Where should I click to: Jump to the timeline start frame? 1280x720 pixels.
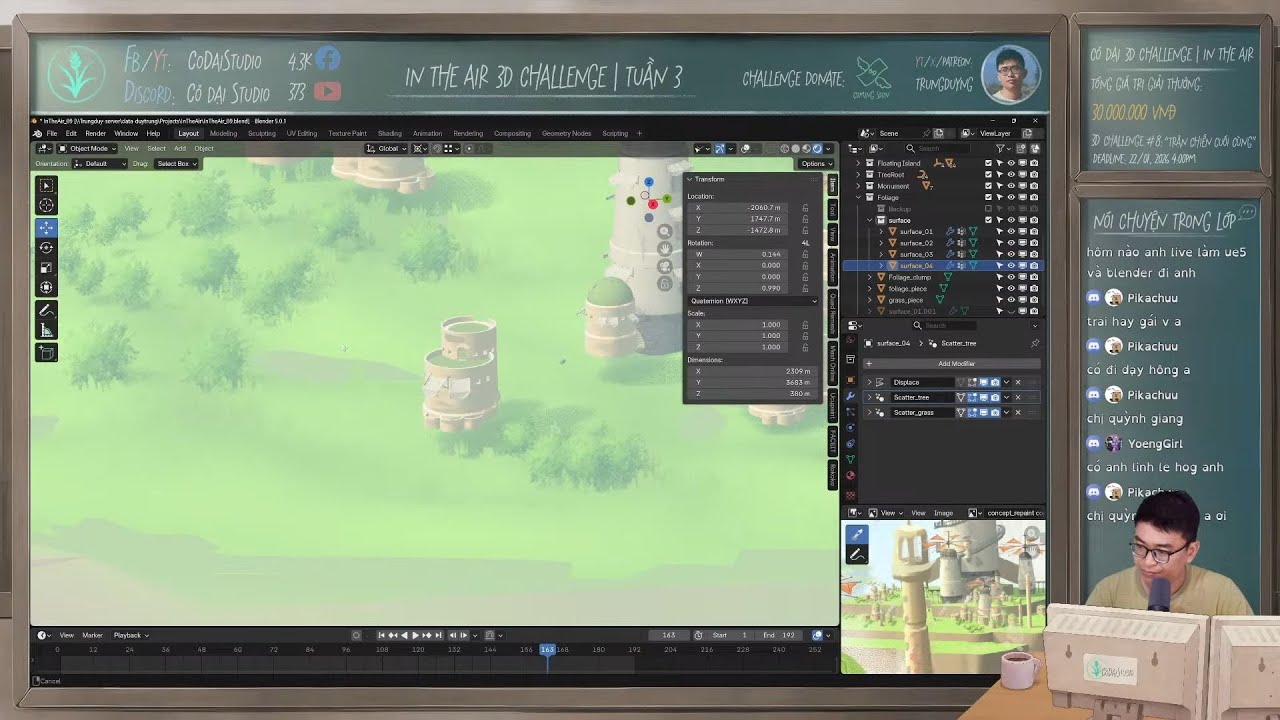[x=381, y=635]
